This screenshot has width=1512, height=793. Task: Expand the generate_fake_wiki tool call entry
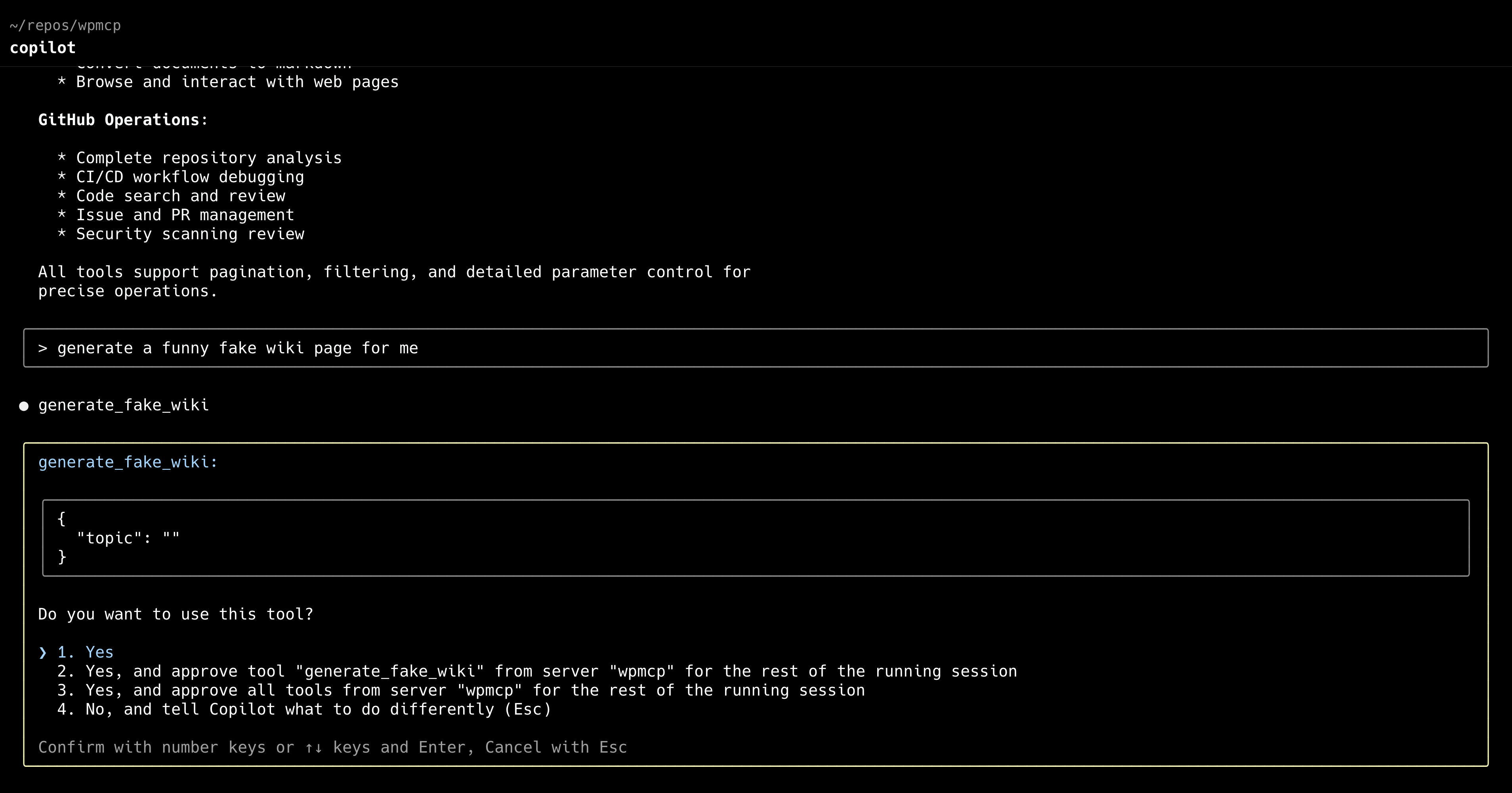(x=123, y=404)
